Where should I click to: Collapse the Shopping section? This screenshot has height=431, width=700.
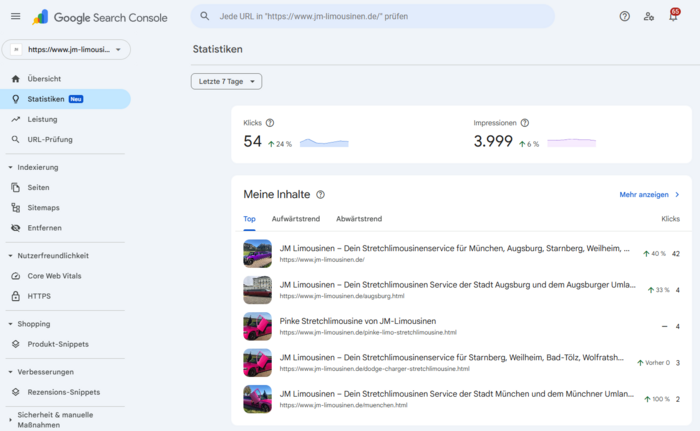10,324
